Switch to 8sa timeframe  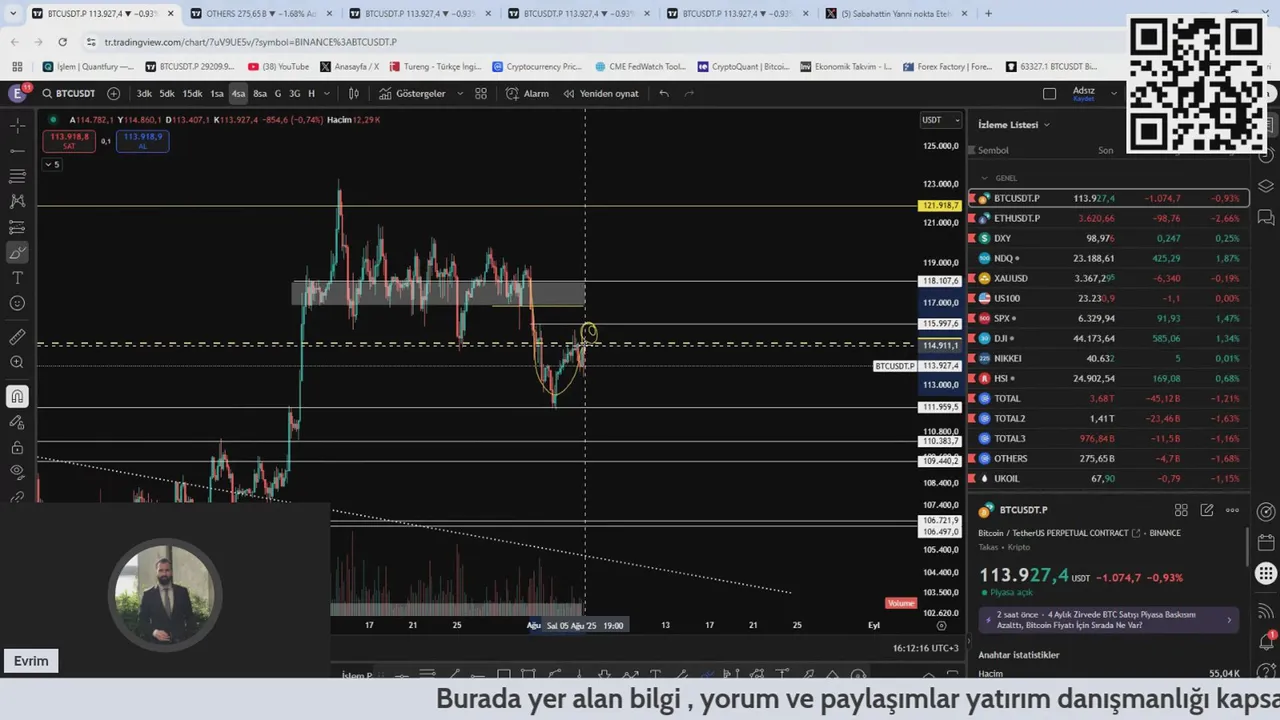point(260,93)
